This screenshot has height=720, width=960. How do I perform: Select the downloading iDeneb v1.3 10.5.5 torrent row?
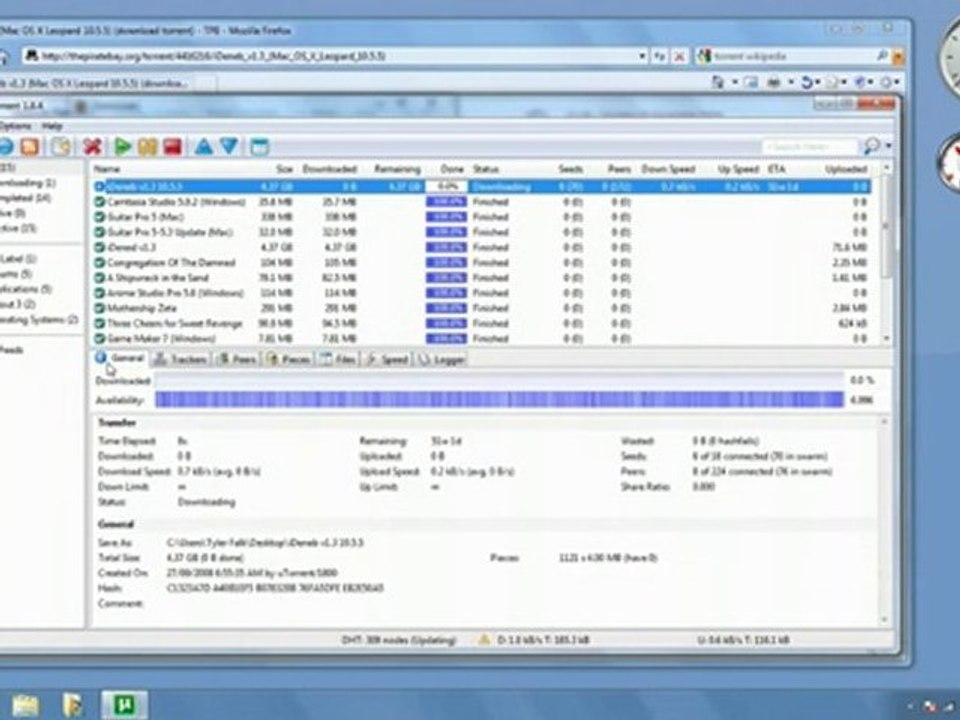coord(482,186)
